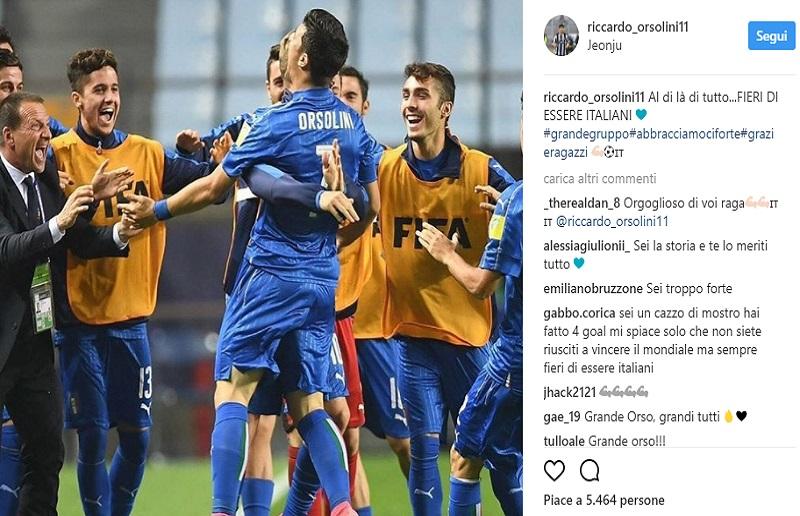This screenshot has width=800, height=516.
Task: Follow the account with Segui button
Action: 771,36
